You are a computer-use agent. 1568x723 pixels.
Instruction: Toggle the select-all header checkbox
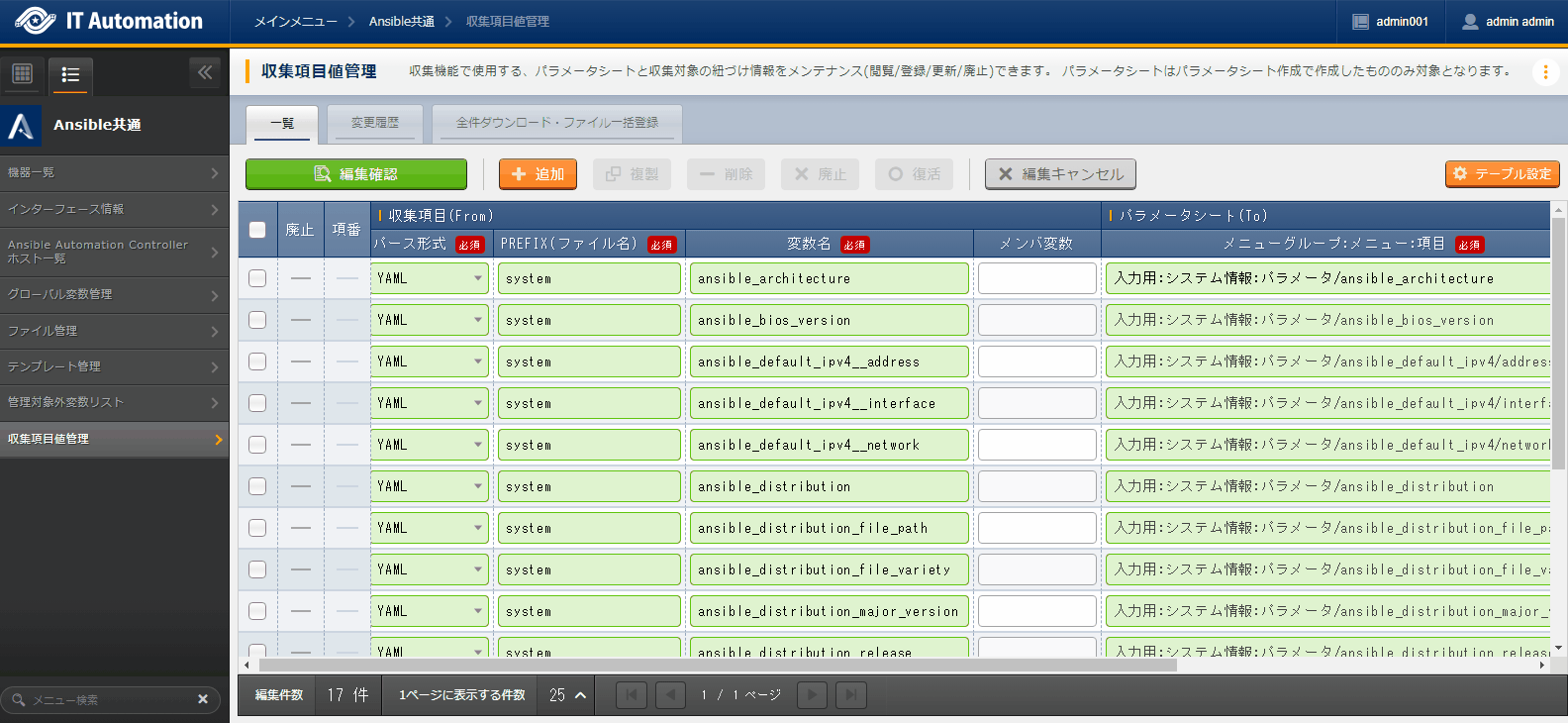pyautogui.click(x=257, y=230)
